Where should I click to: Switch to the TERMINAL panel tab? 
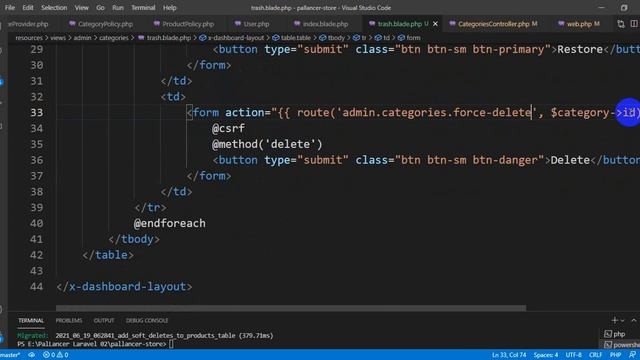click(31, 321)
